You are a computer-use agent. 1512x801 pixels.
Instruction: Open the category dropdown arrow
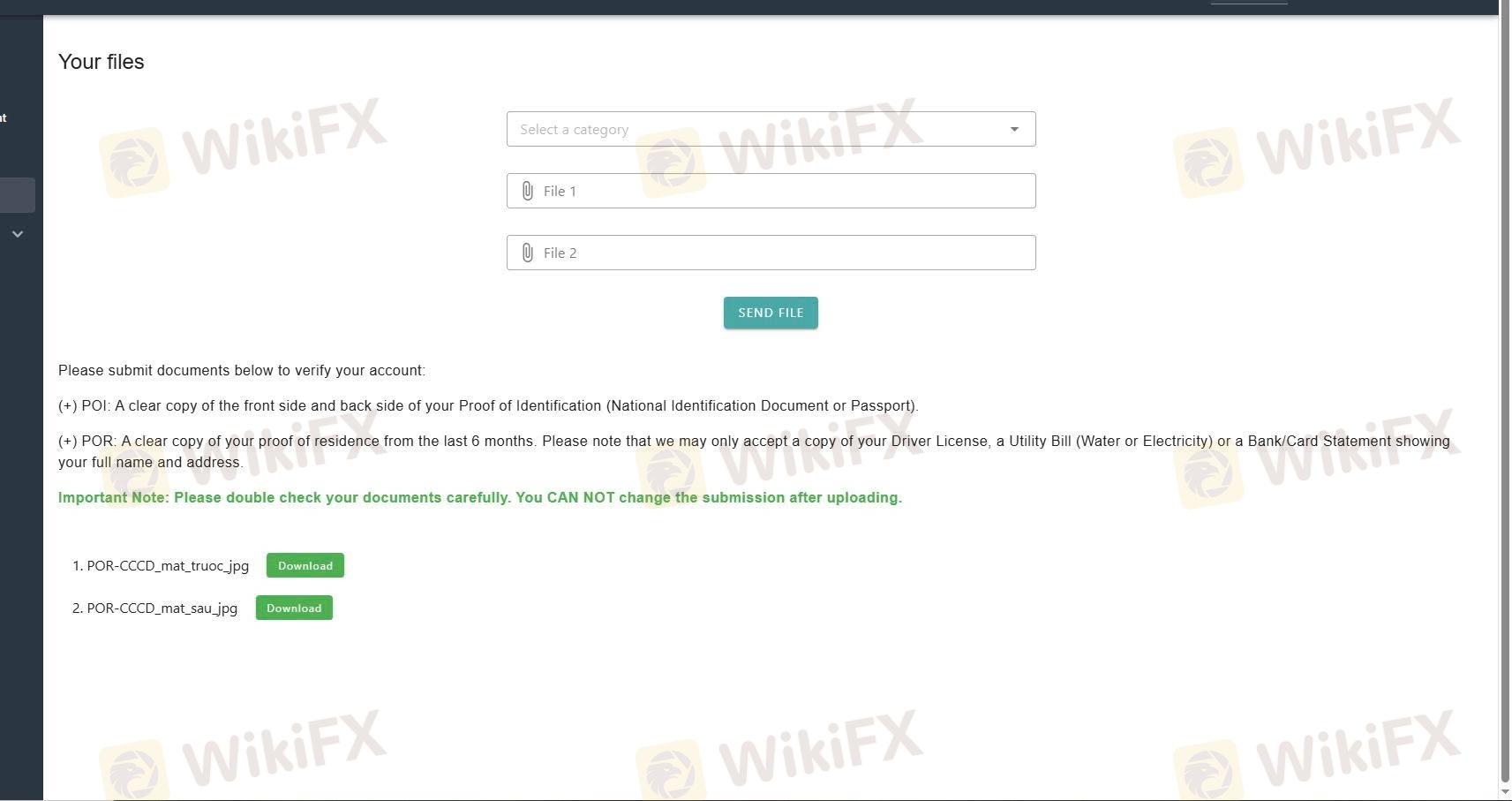point(1014,129)
